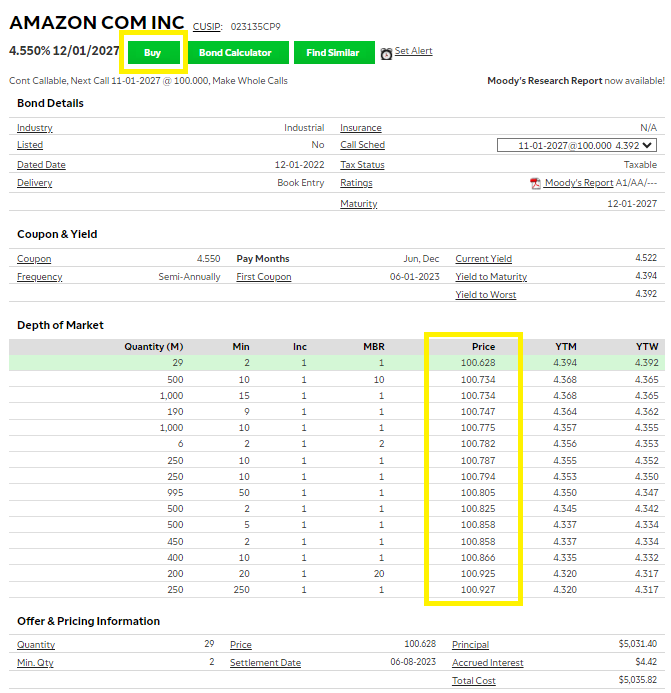Image resolution: width=671 pixels, height=693 pixels.
Task: Click the quantity 190 cell
Action: click(175, 412)
